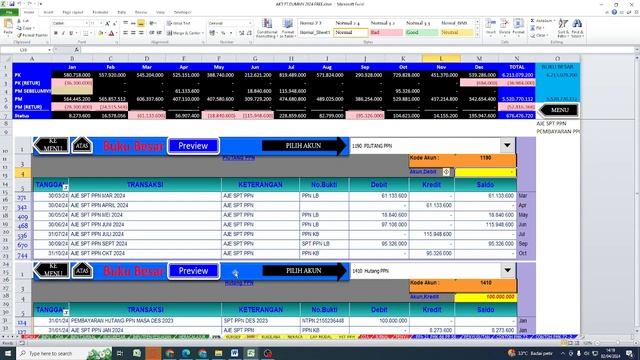Image resolution: width=640 pixels, height=360 pixels.
Task: Toggle Italic formatting
Action: 63,33
